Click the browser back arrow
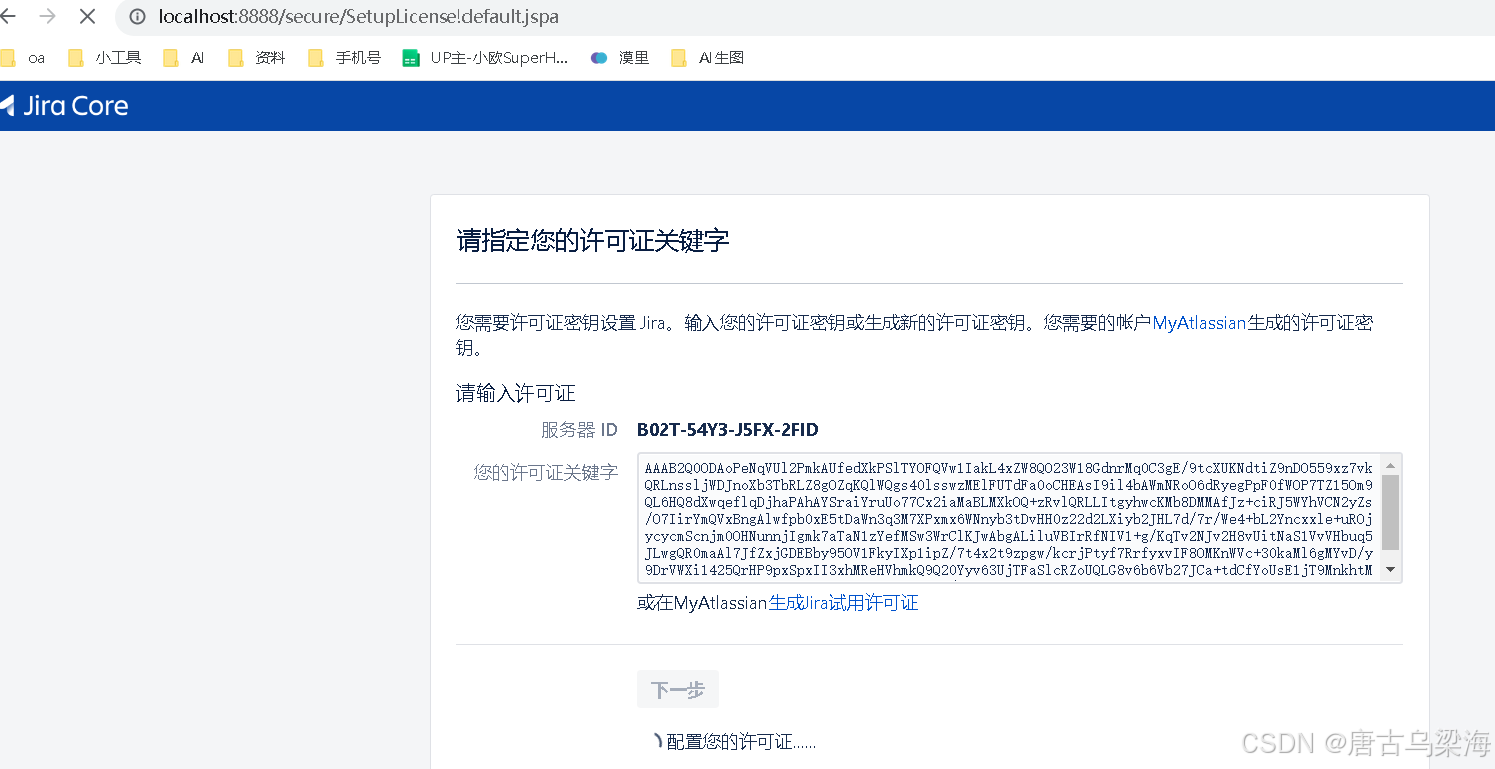1495x769 pixels. [x=8, y=17]
